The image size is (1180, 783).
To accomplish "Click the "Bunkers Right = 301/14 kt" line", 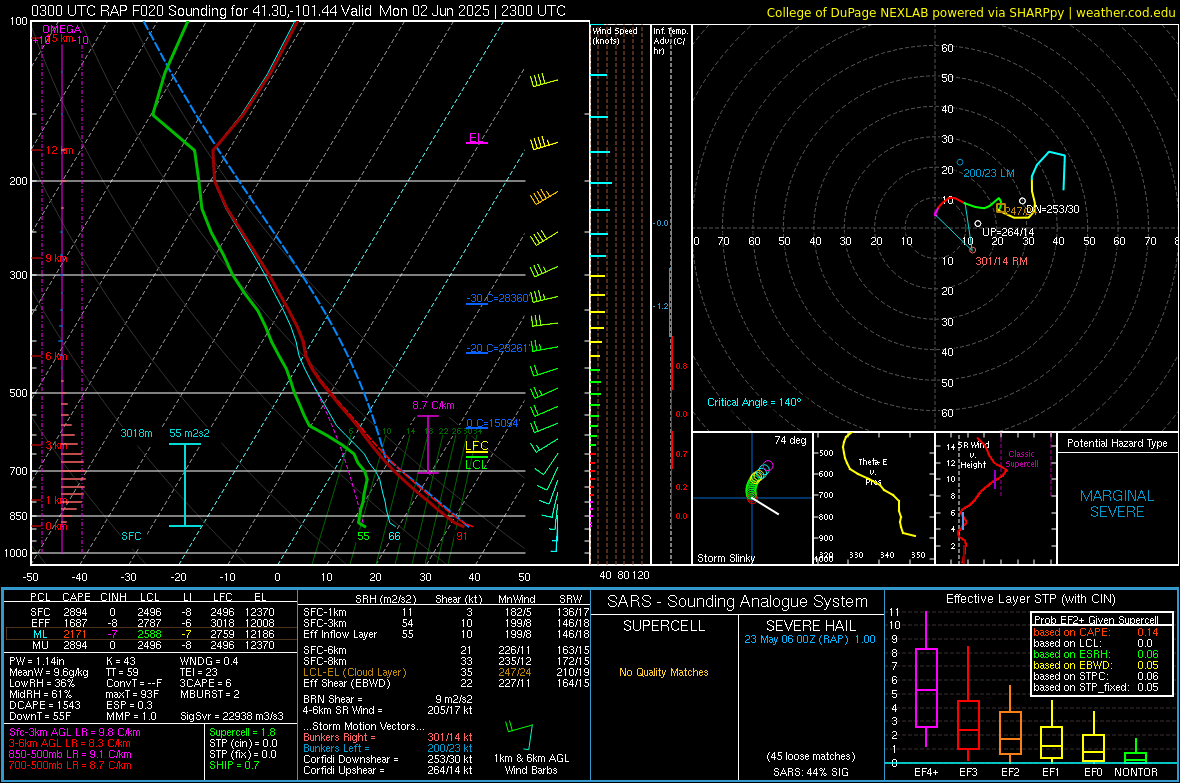I will click(x=388, y=737).
